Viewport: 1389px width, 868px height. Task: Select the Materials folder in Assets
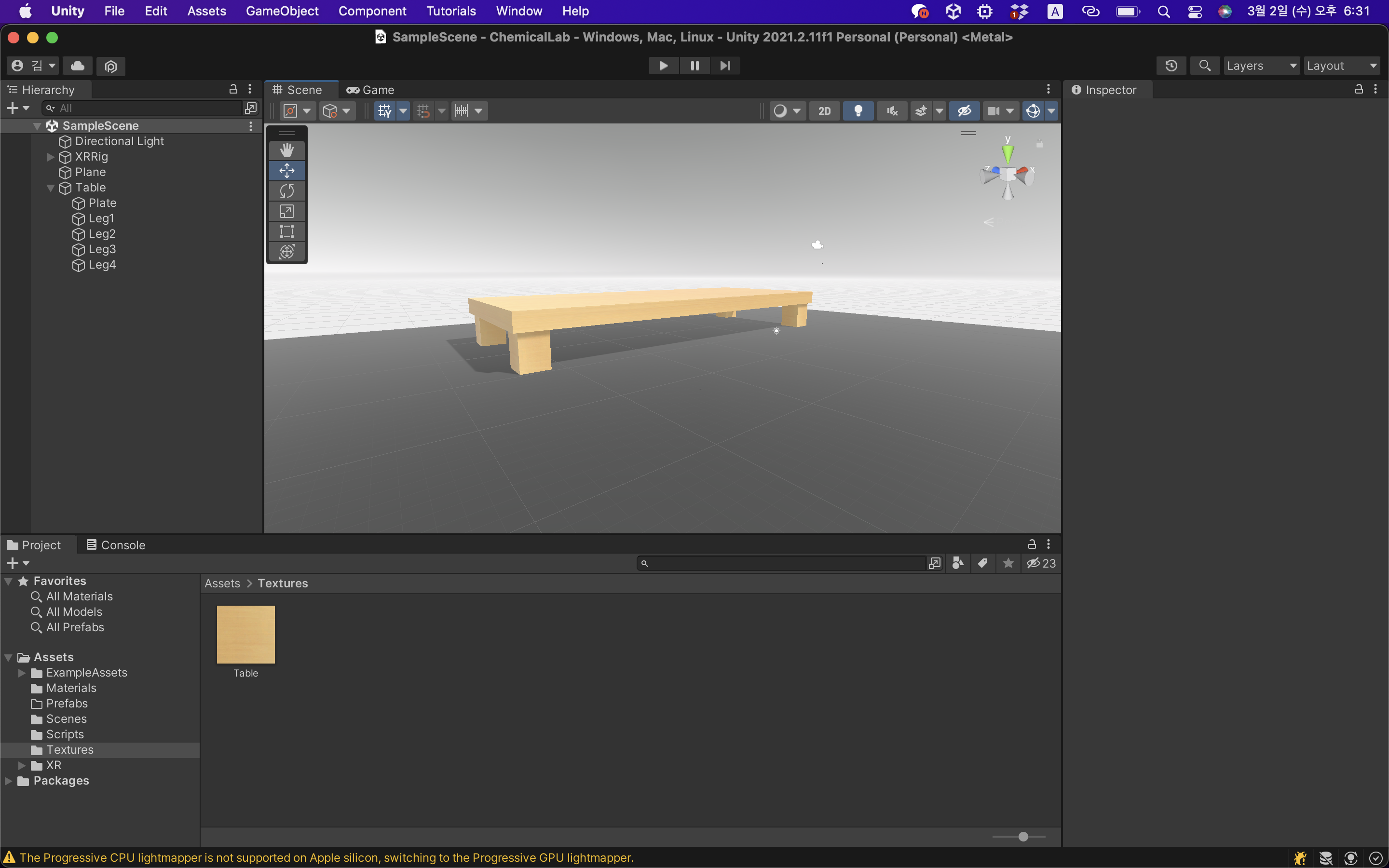(x=70, y=688)
